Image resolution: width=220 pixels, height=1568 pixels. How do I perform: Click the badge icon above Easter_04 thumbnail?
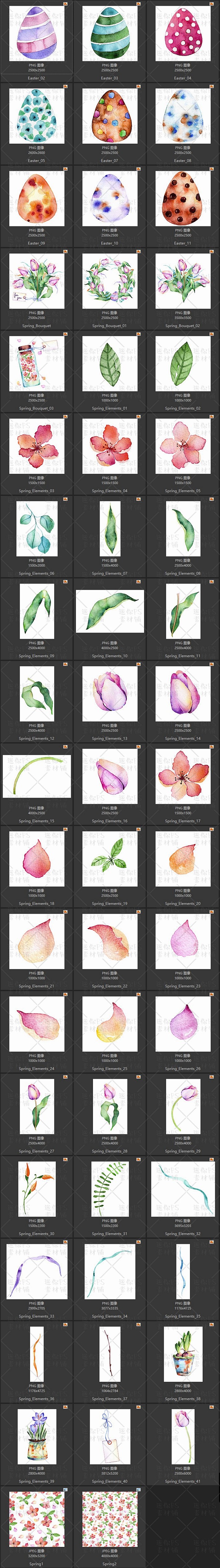tap(212, 3)
